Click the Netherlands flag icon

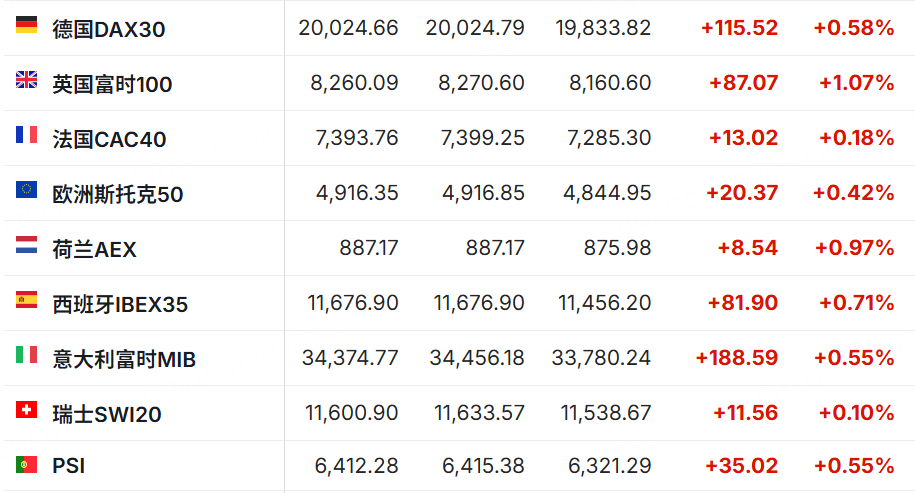coord(26,245)
